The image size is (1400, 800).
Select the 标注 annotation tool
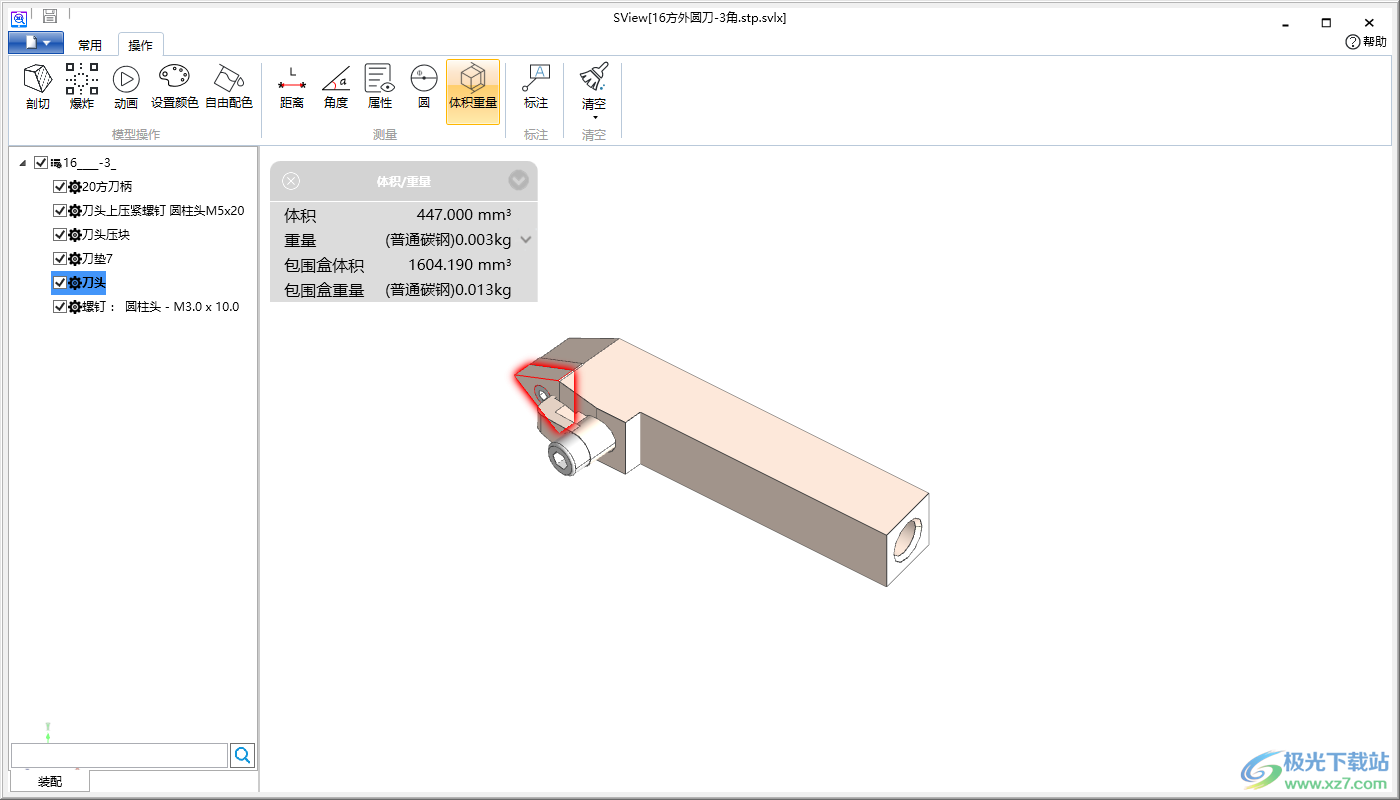(536, 86)
